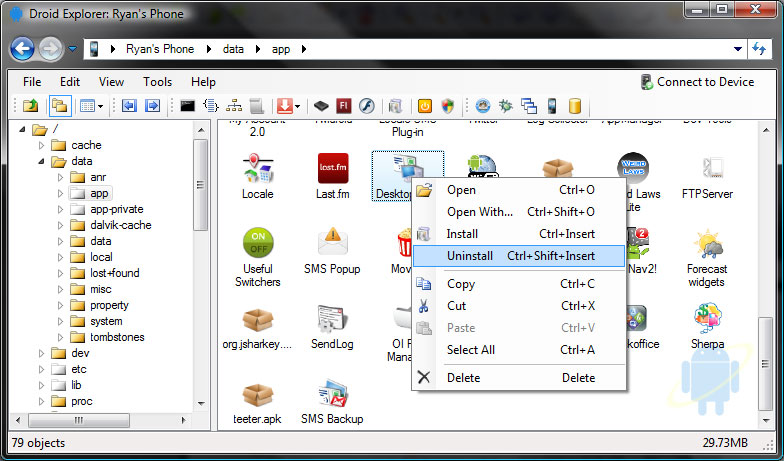Click the round blue face toolbar icon
Screen dimensions: 784x461
(482, 106)
